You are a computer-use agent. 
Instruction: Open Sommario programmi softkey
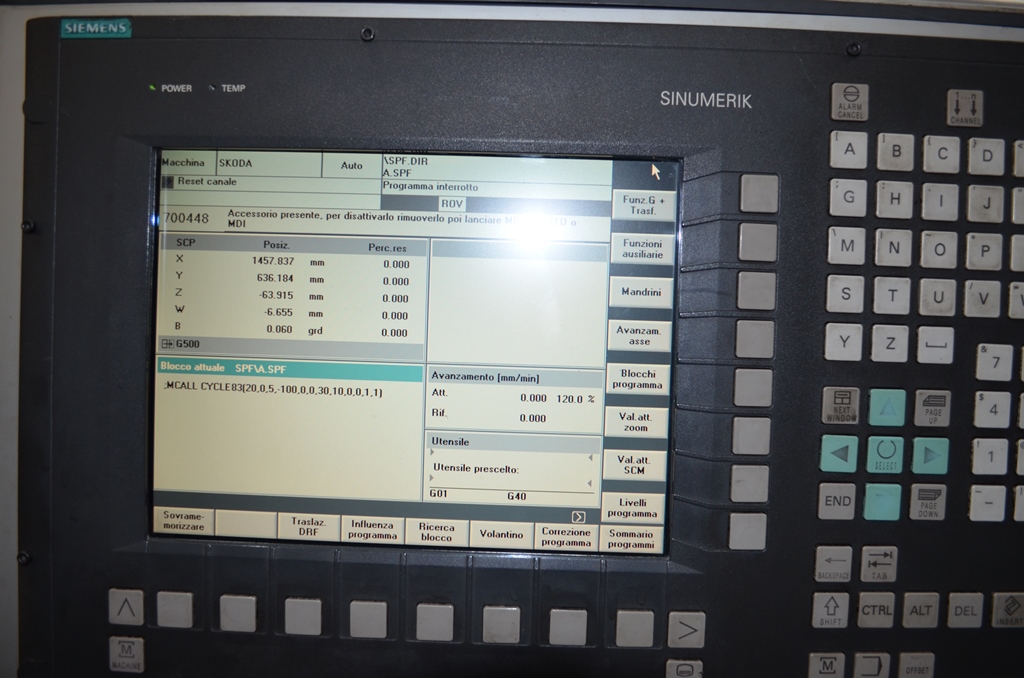pos(631,539)
